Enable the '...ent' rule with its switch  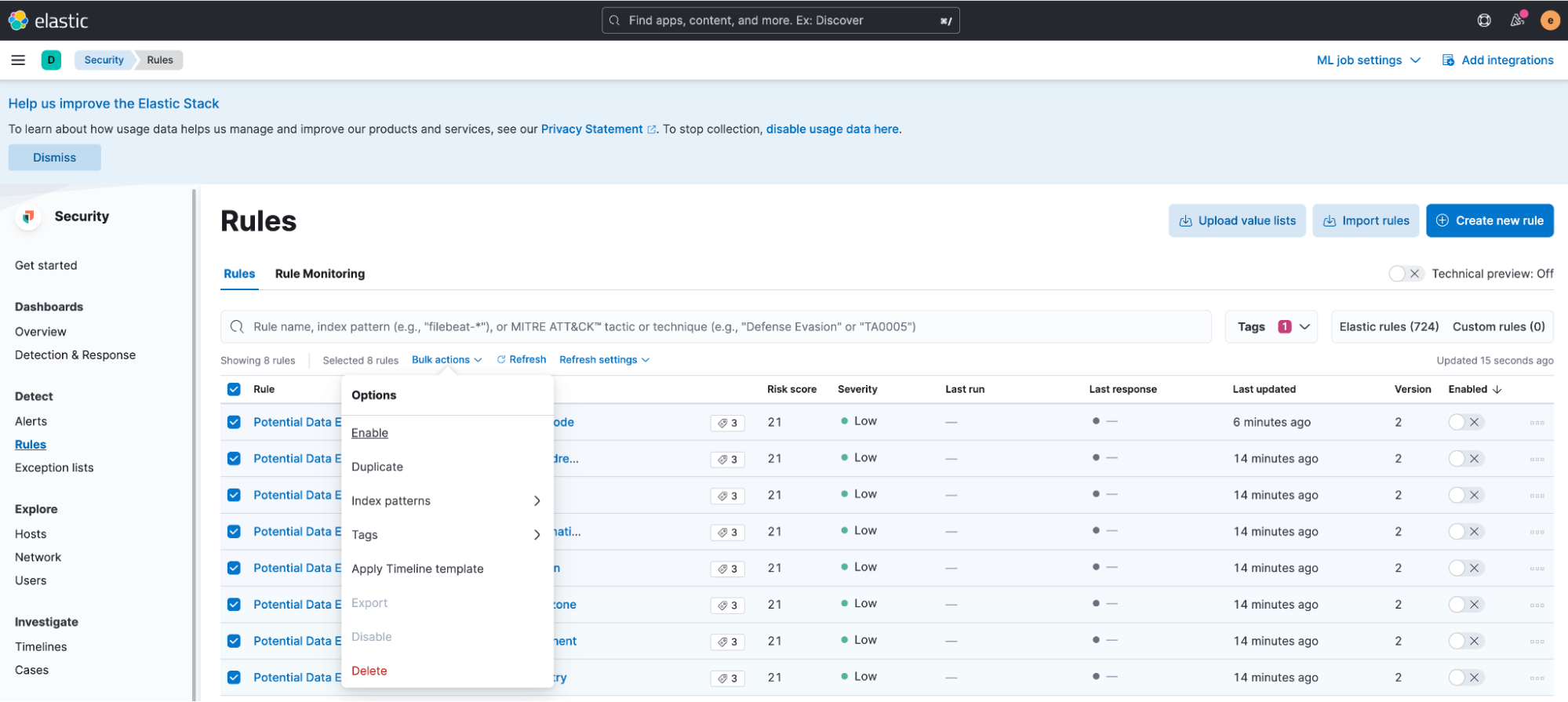[x=1465, y=641]
